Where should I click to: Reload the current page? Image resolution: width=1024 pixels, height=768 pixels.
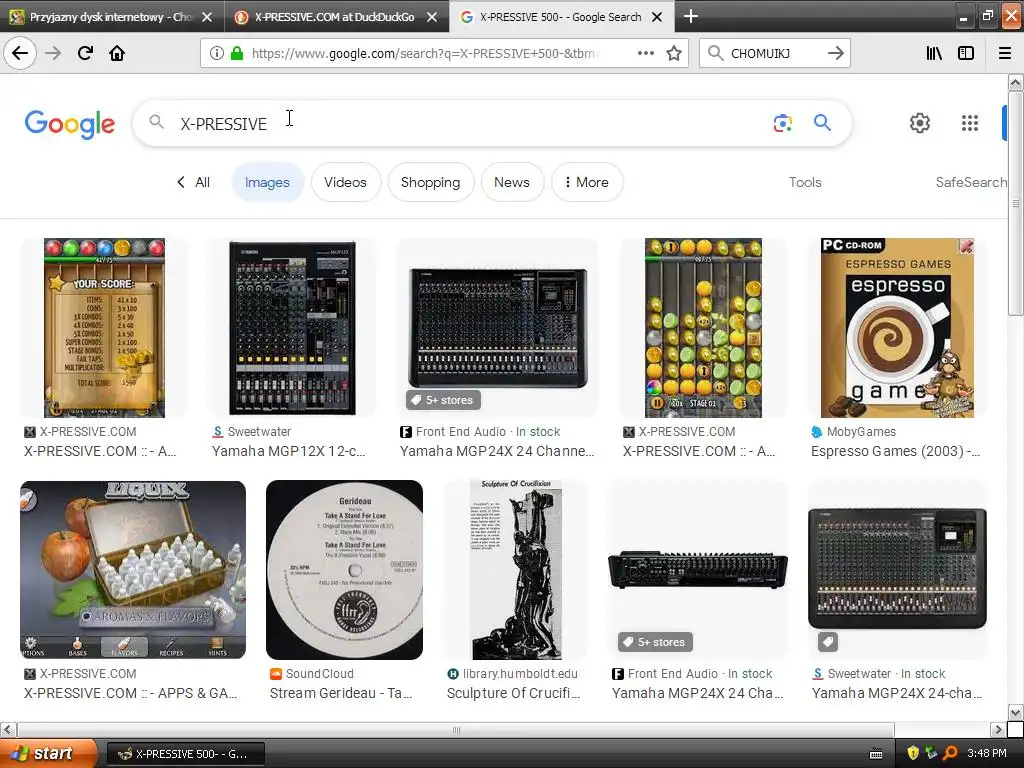point(85,53)
